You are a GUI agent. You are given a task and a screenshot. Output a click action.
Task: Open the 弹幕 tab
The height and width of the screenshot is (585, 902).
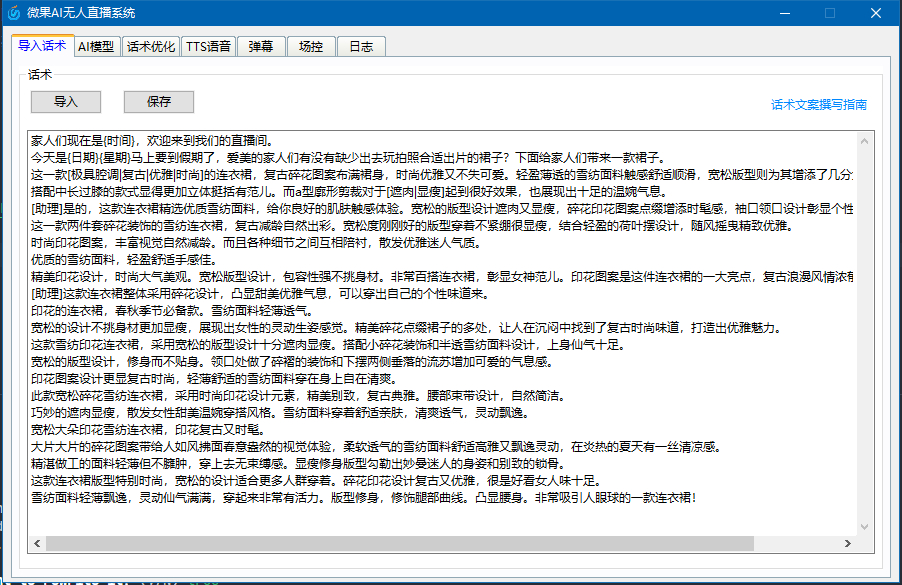261,45
